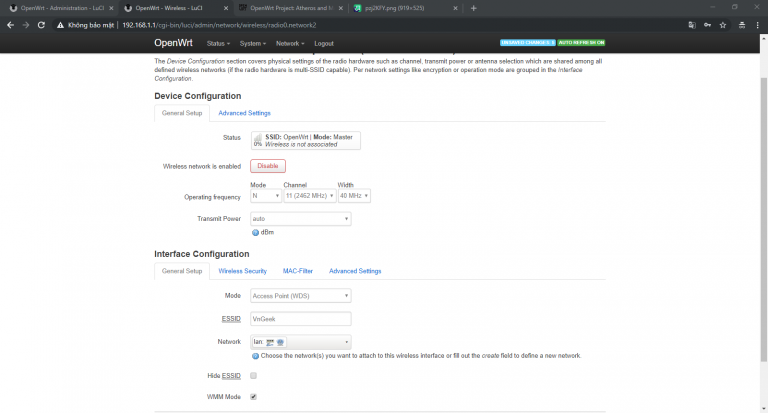768x413 pixels.
Task: Click the SSID status box
Action: point(306,141)
